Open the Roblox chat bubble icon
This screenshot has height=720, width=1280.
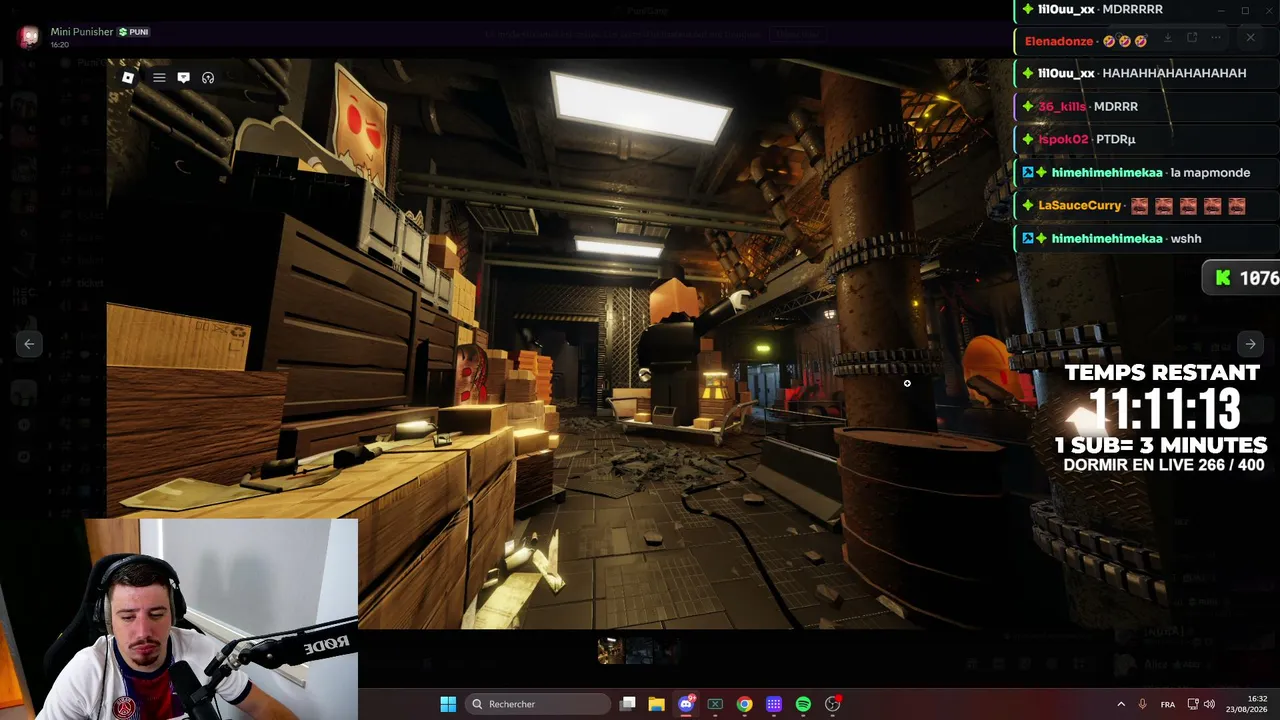click(183, 77)
